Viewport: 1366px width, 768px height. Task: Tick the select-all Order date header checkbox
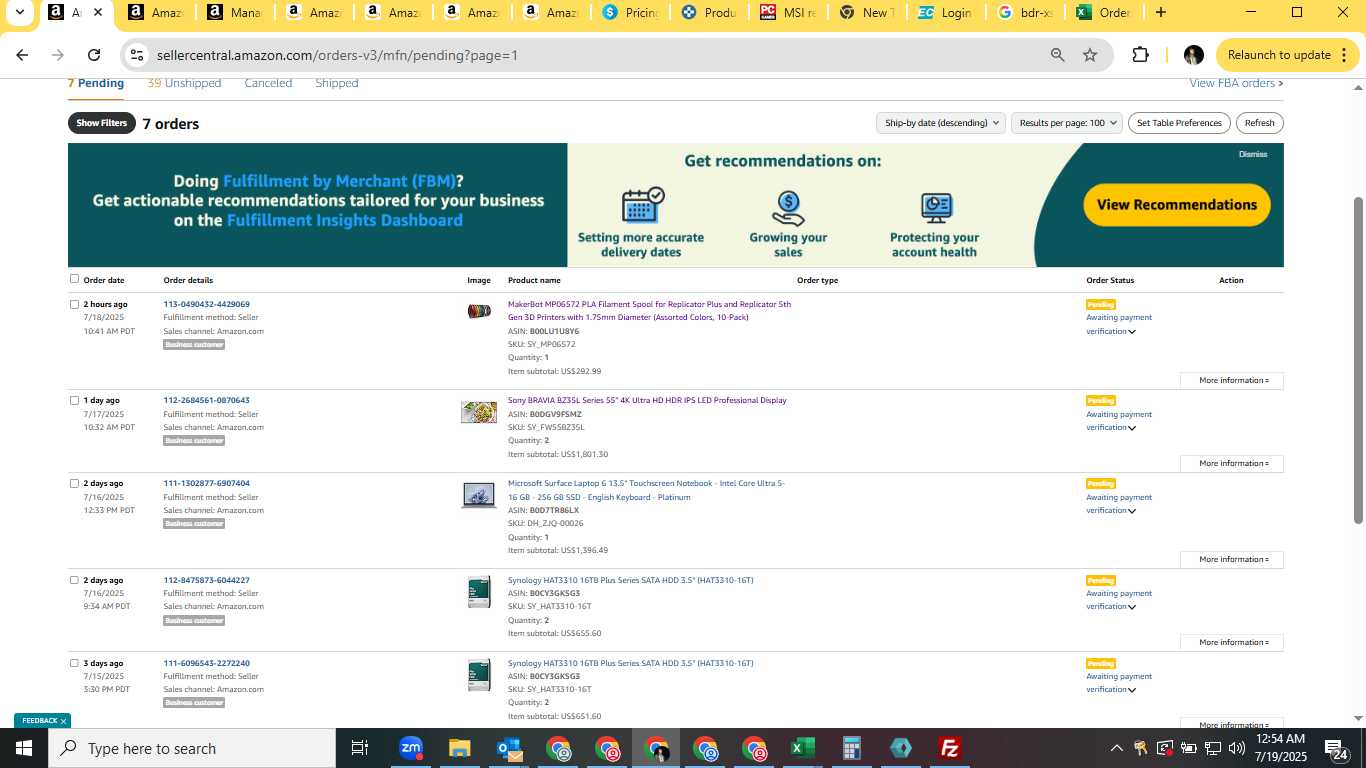(x=74, y=279)
